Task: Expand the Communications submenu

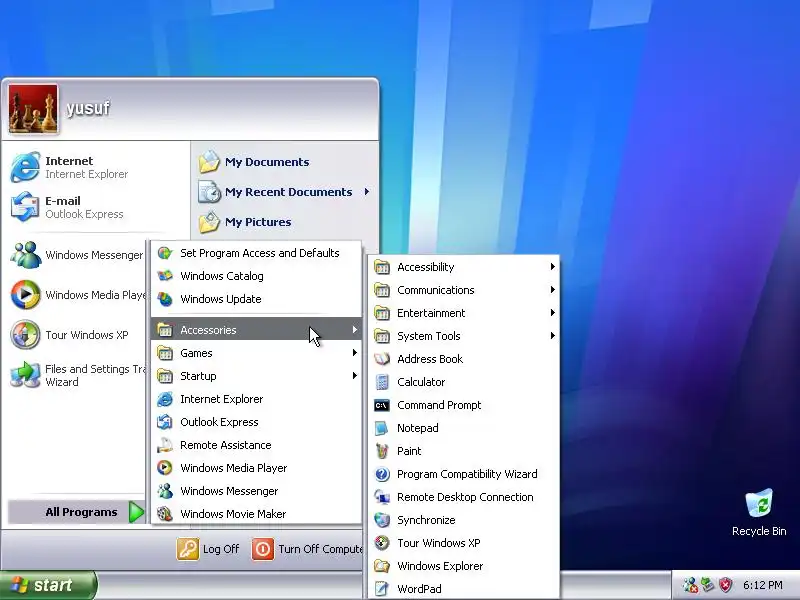Action: 464,290
